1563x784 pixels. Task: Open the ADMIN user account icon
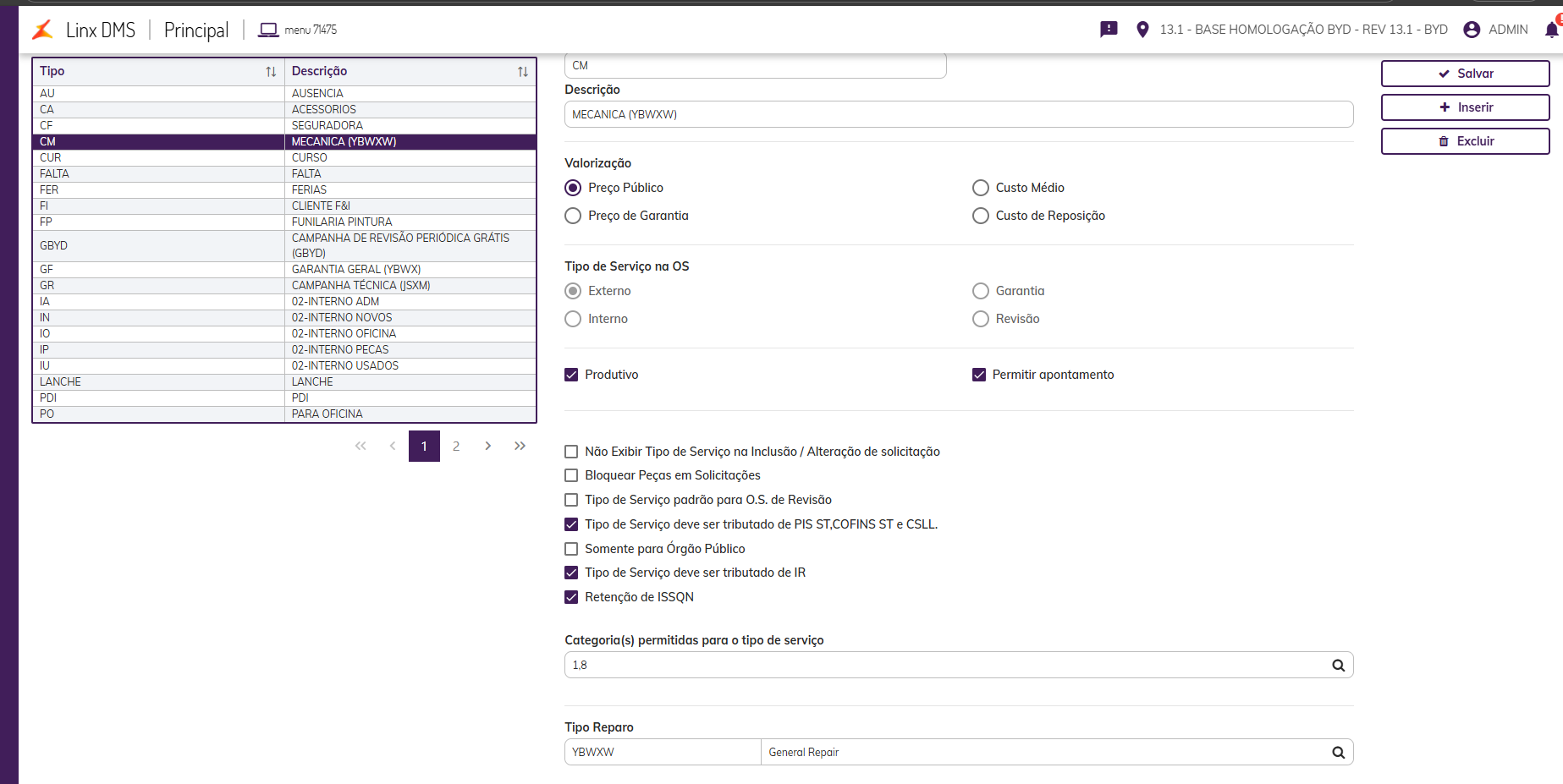click(x=1472, y=30)
